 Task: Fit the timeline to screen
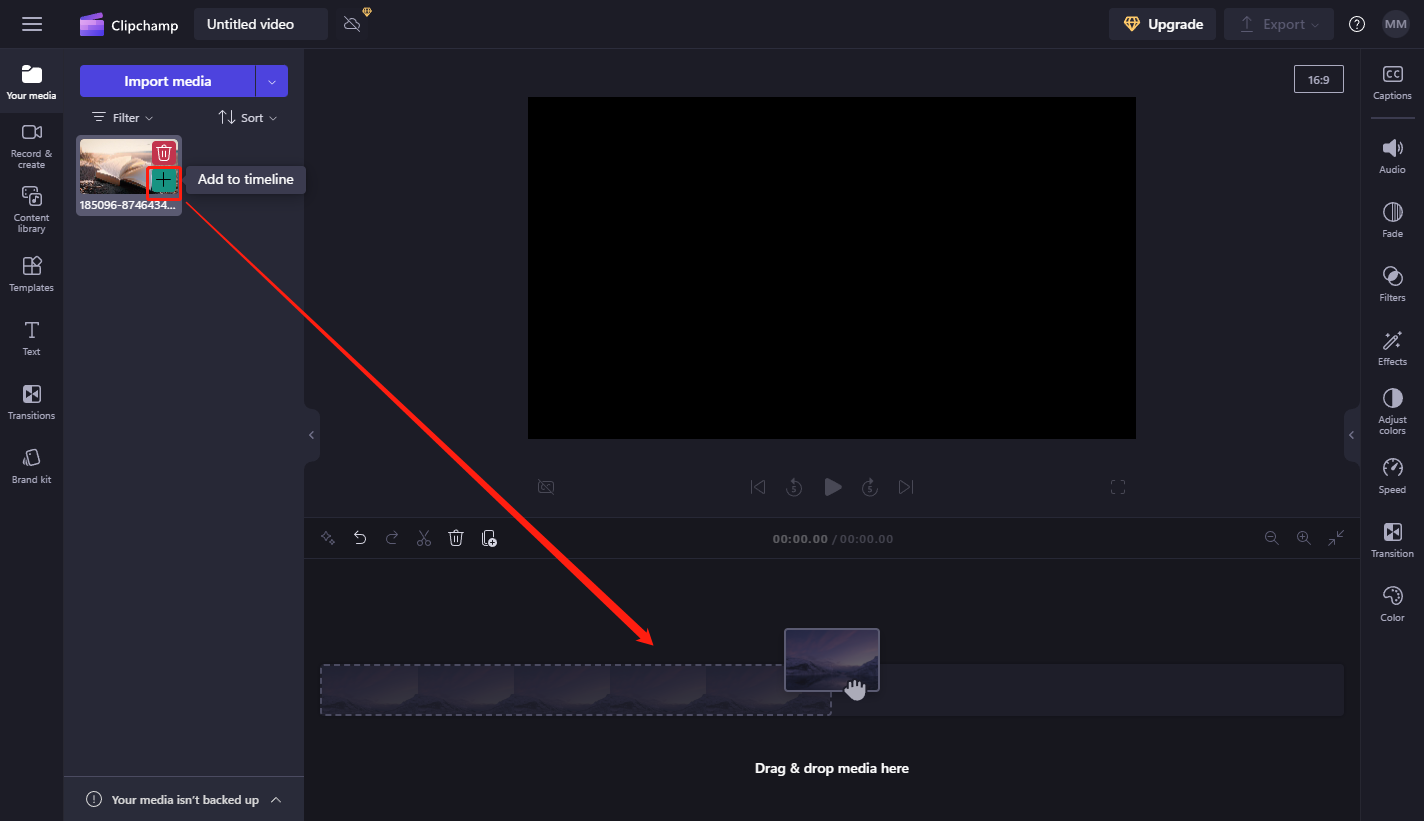pos(1336,538)
